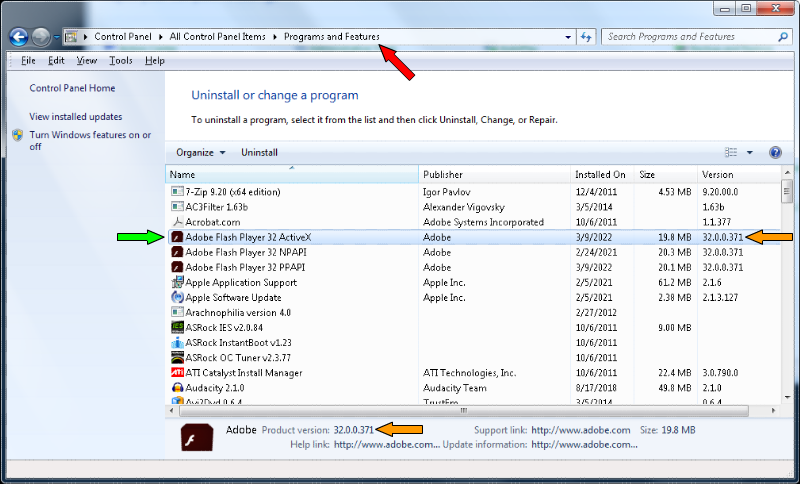Click the Flash Player 32 PPAPI icon
This screenshot has width=800, height=484.
pos(177,267)
